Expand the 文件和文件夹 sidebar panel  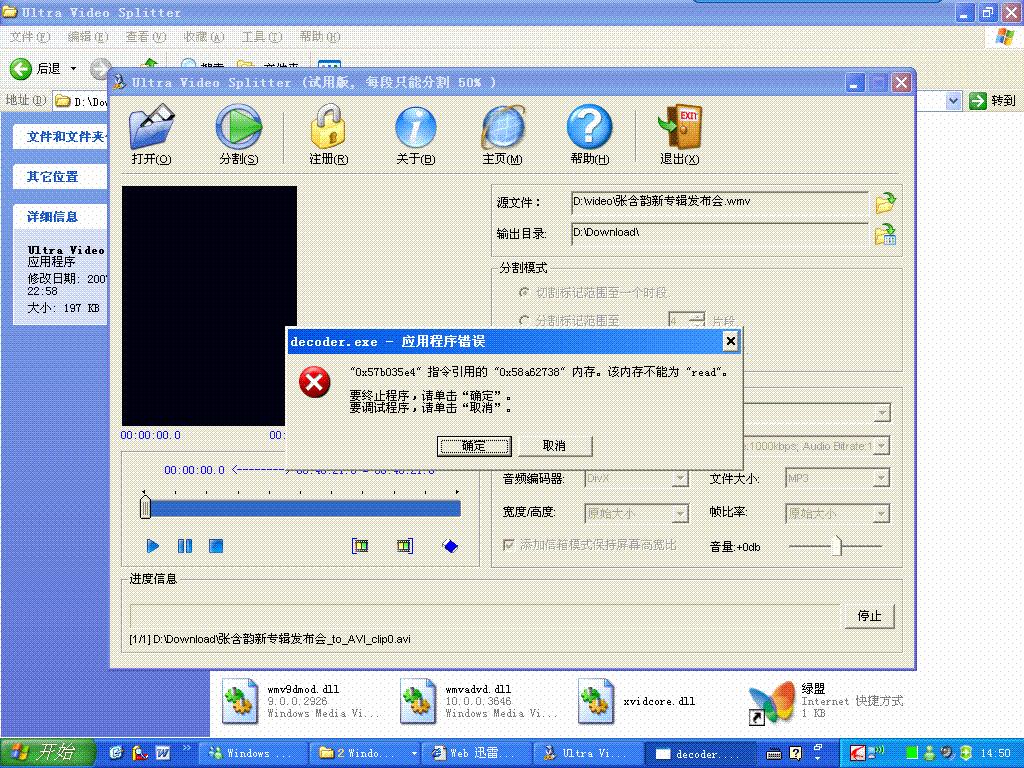click(60, 136)
